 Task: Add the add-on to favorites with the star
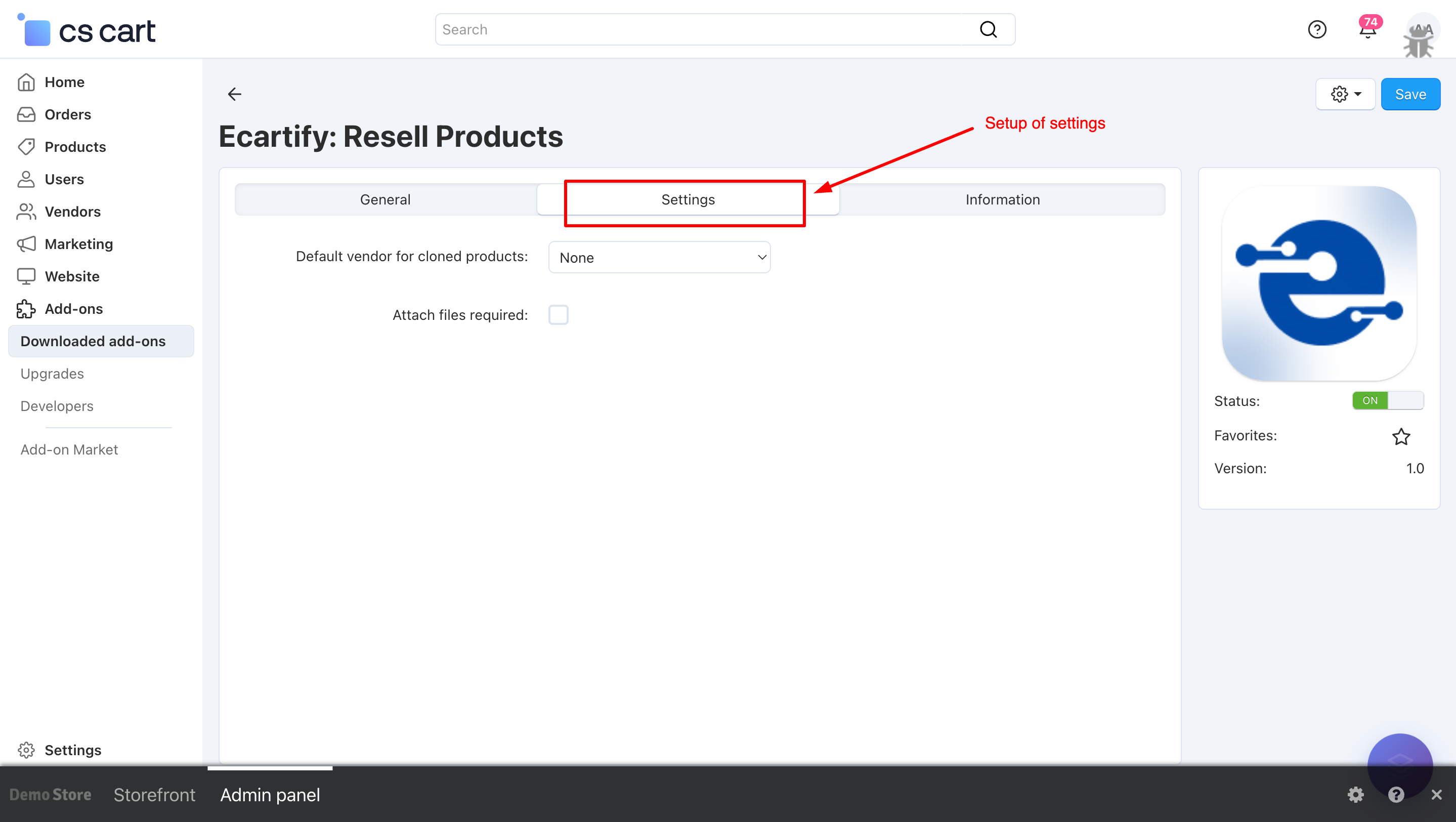click(1401, 436)
